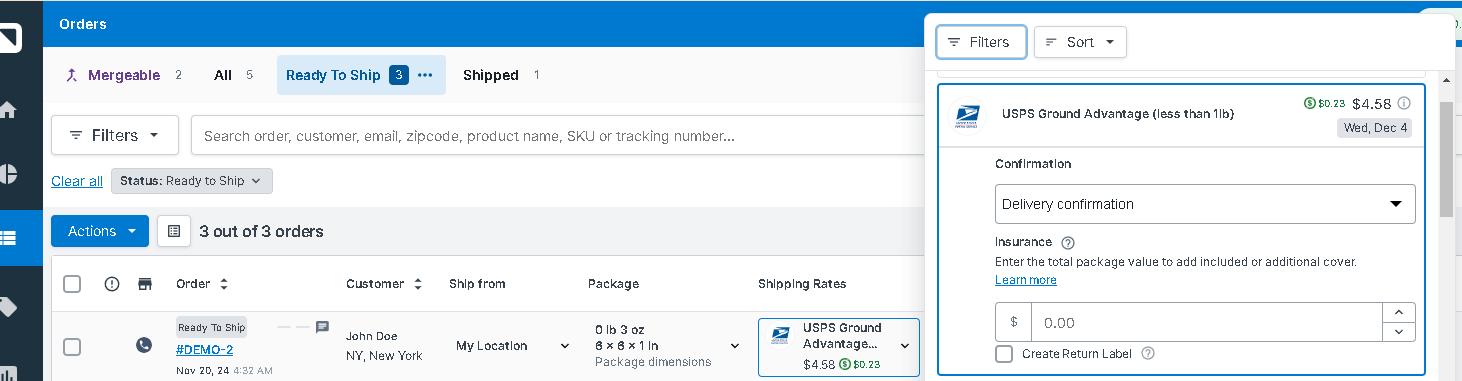Open the analytics pie chart sidebar icon
This screenshot has height=381, width=1462.
point(8,174)
